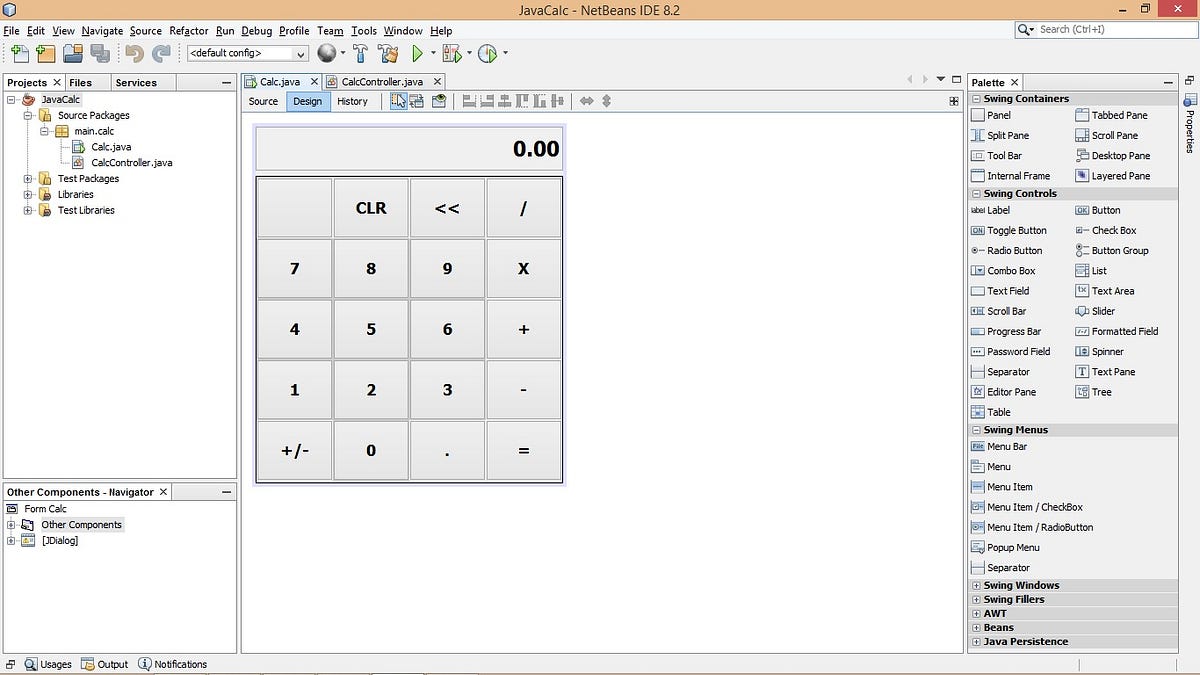Switch to the CalcController.java tab
1200x675 pixels.
(383, 81)
